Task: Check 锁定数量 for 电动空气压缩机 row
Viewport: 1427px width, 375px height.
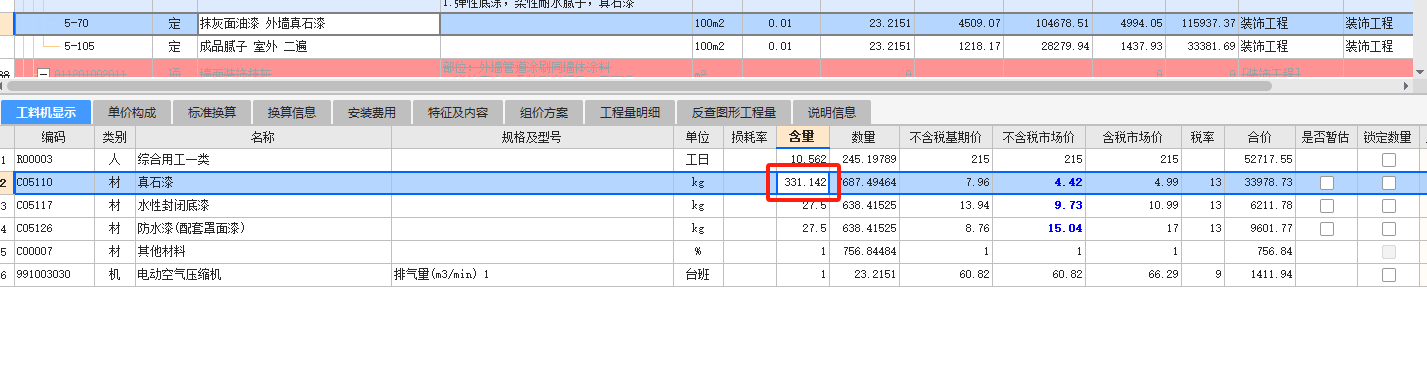Action: (1388, 275)
